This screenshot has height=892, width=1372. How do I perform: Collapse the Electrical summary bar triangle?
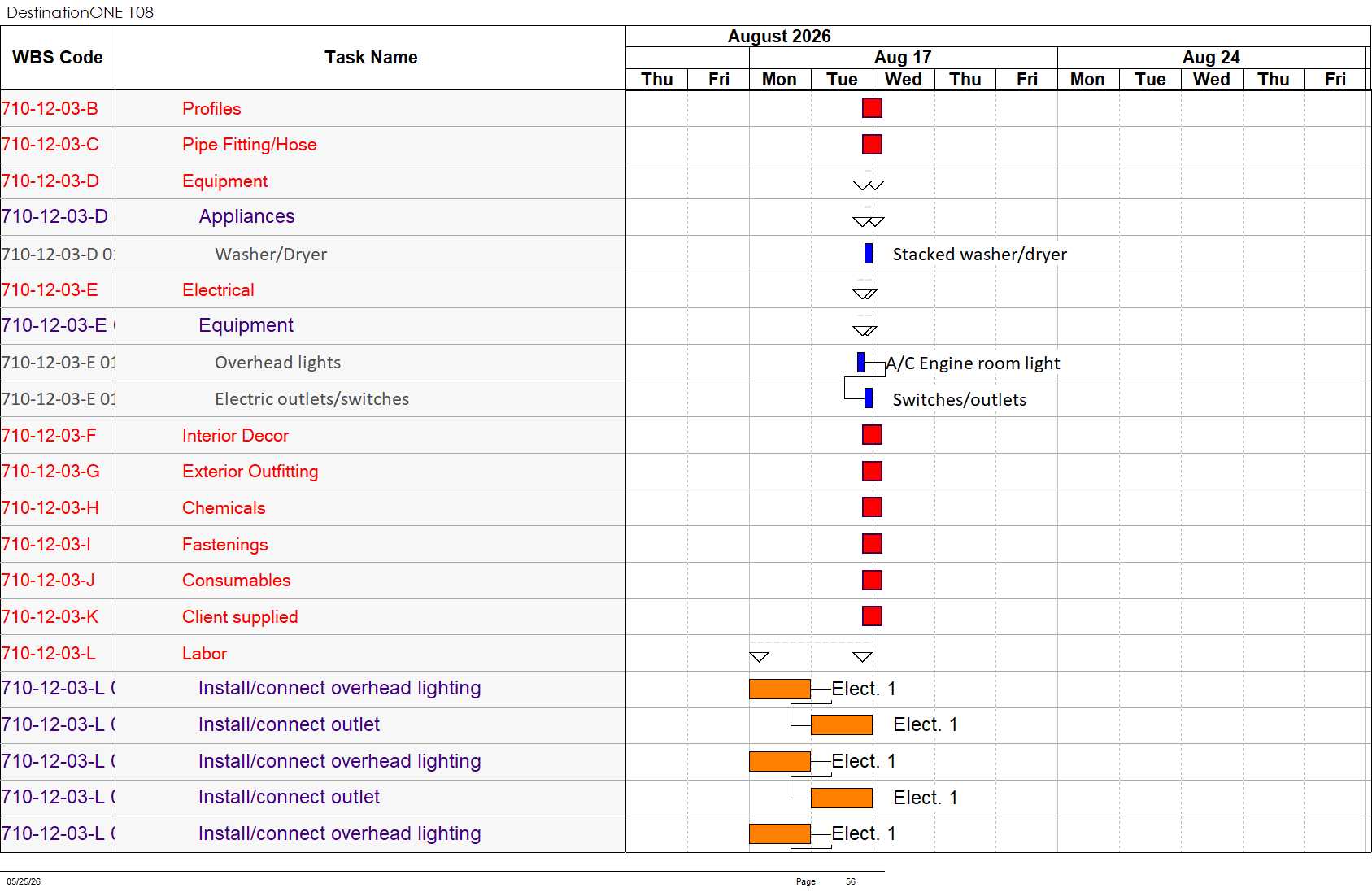865,294
